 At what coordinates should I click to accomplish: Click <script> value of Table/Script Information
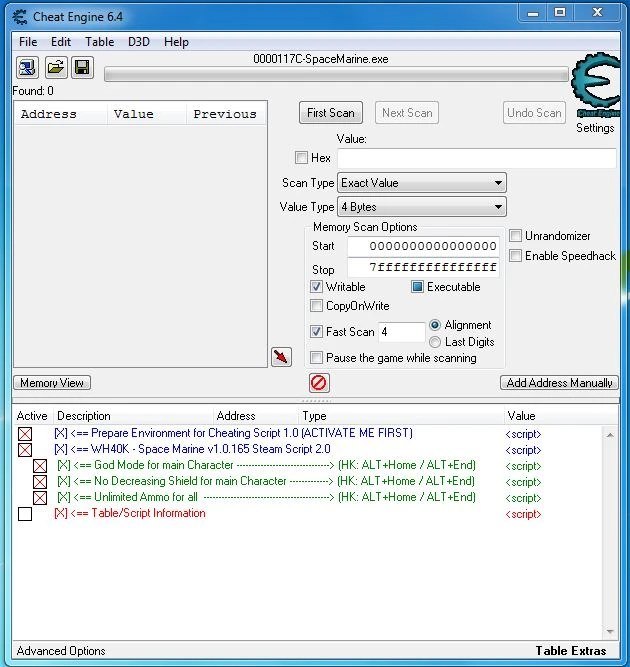click(523, 514)
